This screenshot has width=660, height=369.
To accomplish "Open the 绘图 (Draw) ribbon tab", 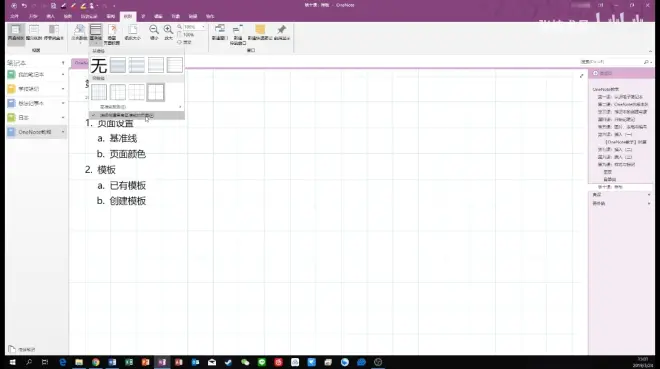I will pos(68,16).
